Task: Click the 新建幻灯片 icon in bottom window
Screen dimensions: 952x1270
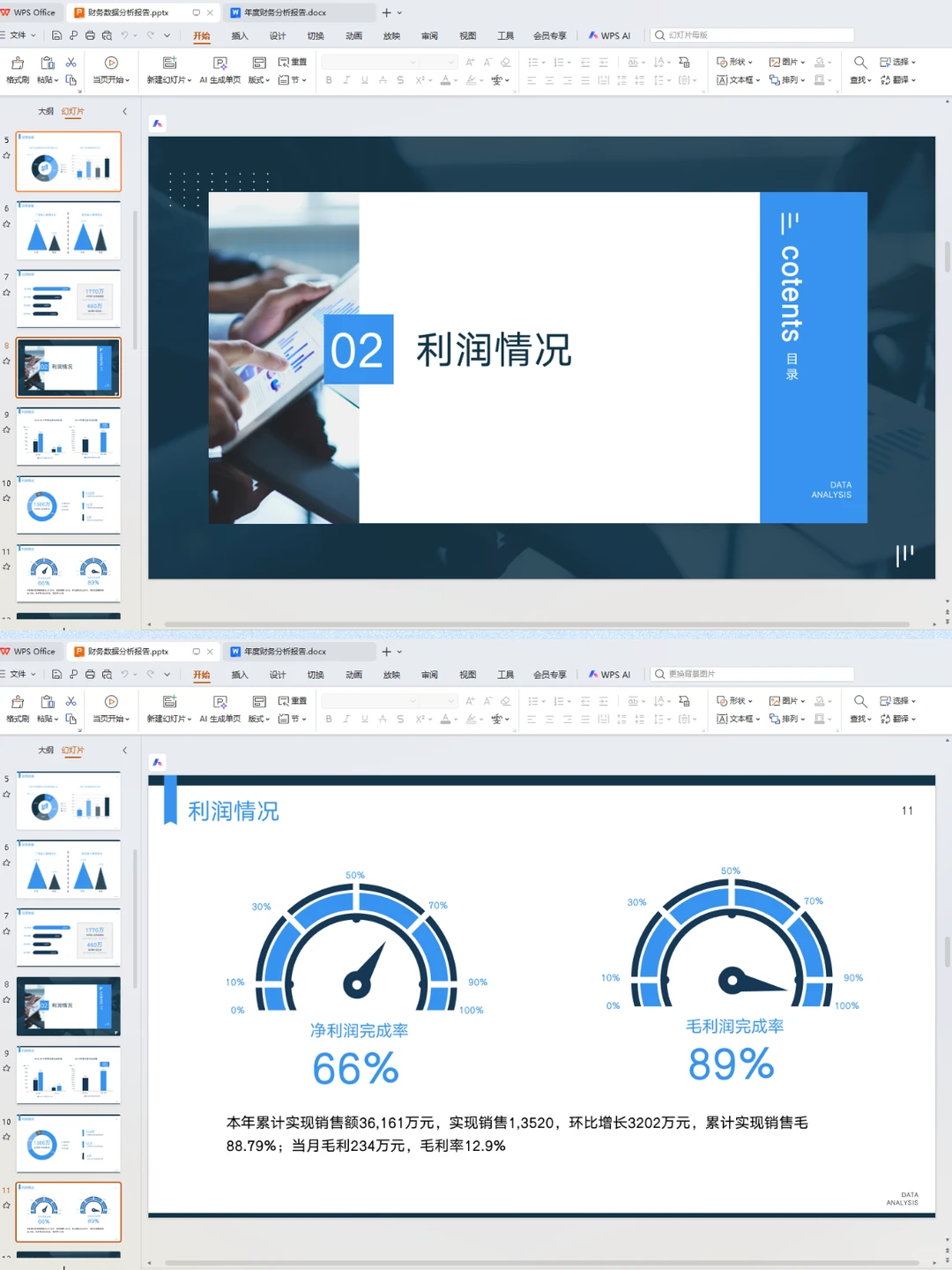Action: point(170,701)
